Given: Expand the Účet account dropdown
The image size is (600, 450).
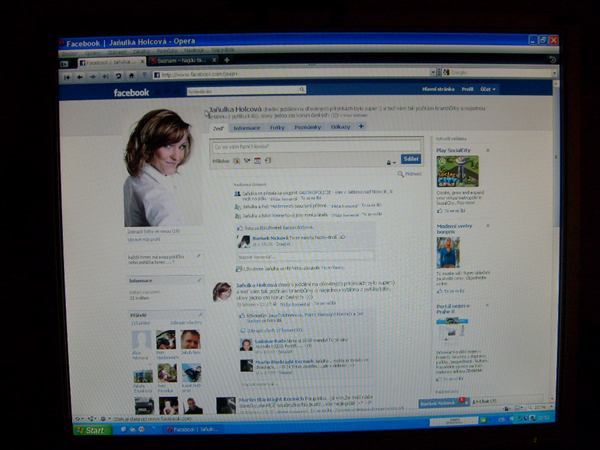Looking at the screenshot, I should [x=488, y=89].
